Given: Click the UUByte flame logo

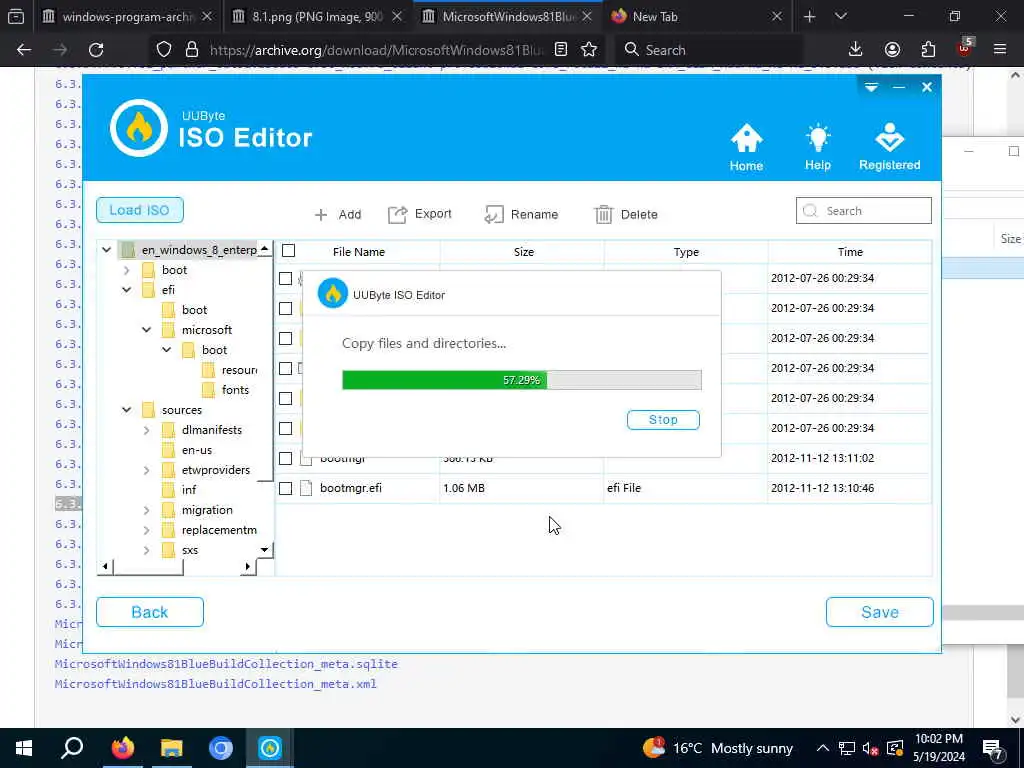Looking at the screenshot, I should pyautogui.click(x=138, y=128).
